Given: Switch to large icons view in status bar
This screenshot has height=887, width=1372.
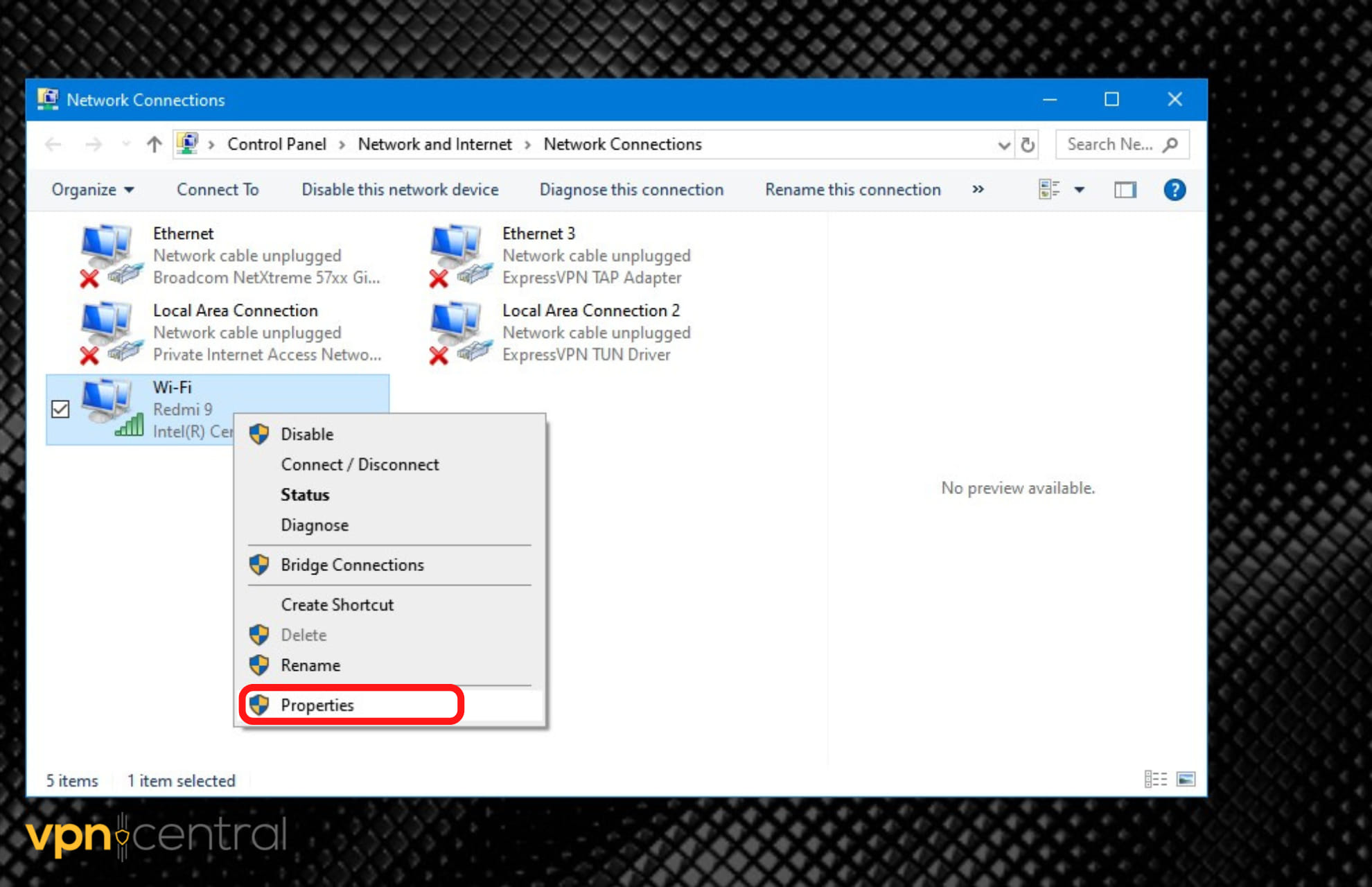Looking at the screenshot, I should pos(1186,779).
